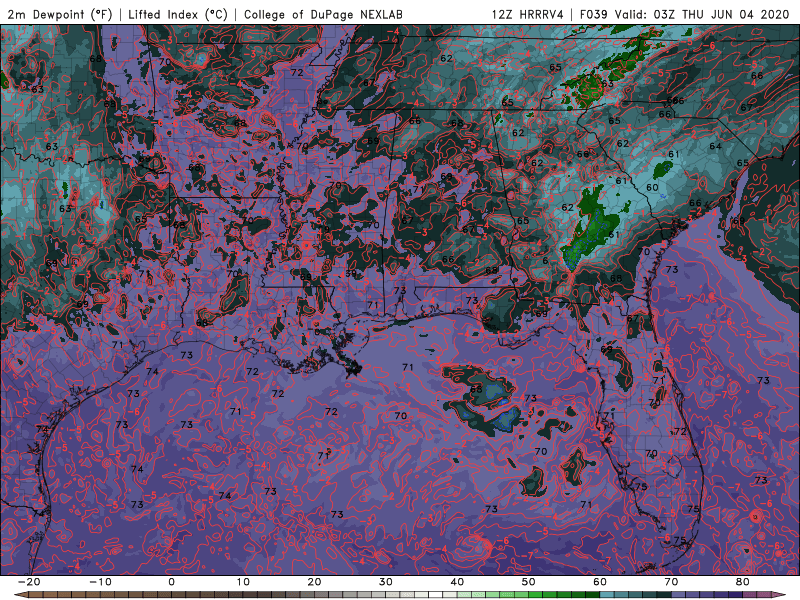This screenshot has height=600, width=800.
Task: Click the "F039" forecast hour text
Action: tap(594, 14)
